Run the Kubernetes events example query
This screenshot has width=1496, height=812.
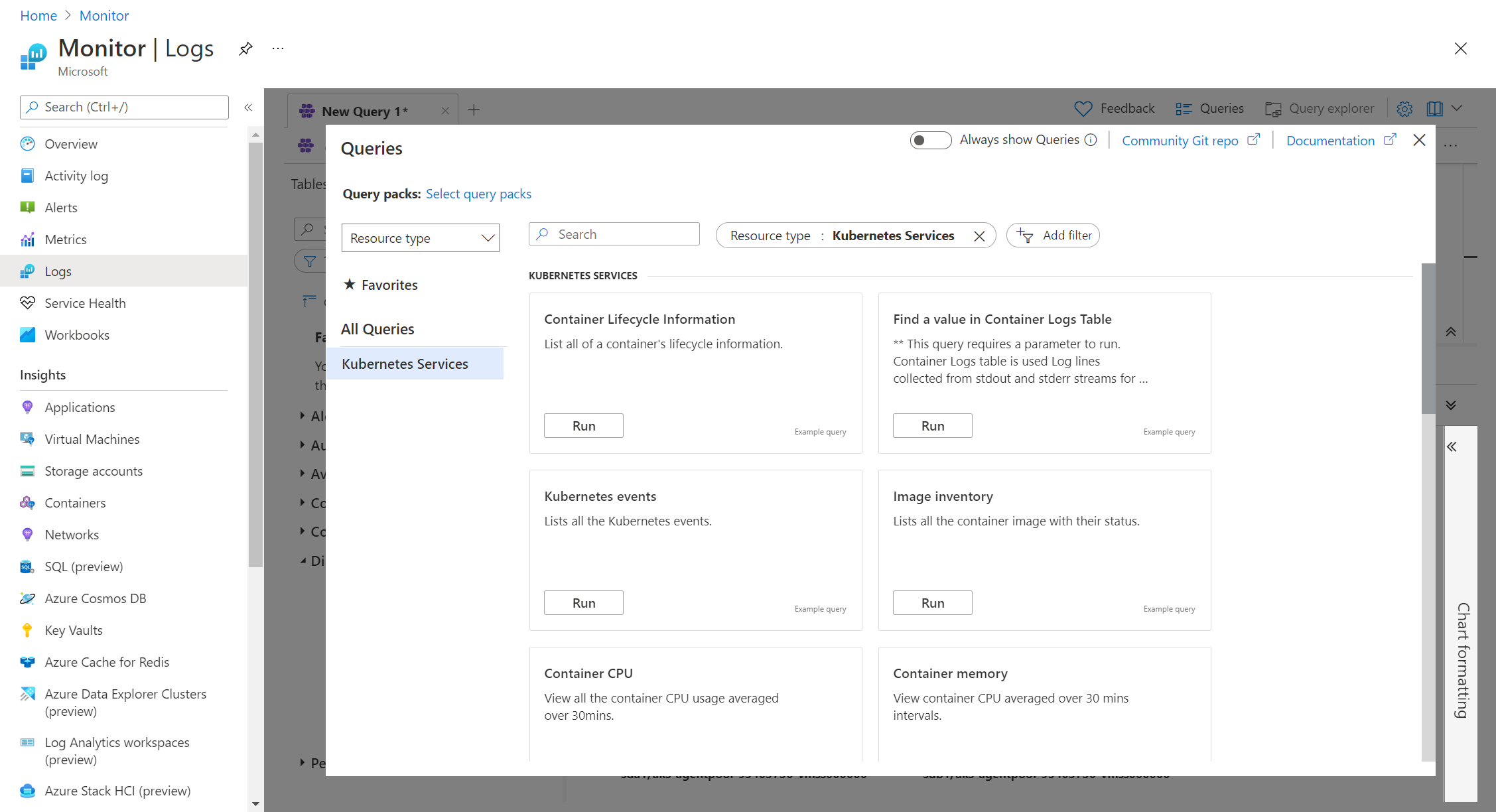point(583,602)
